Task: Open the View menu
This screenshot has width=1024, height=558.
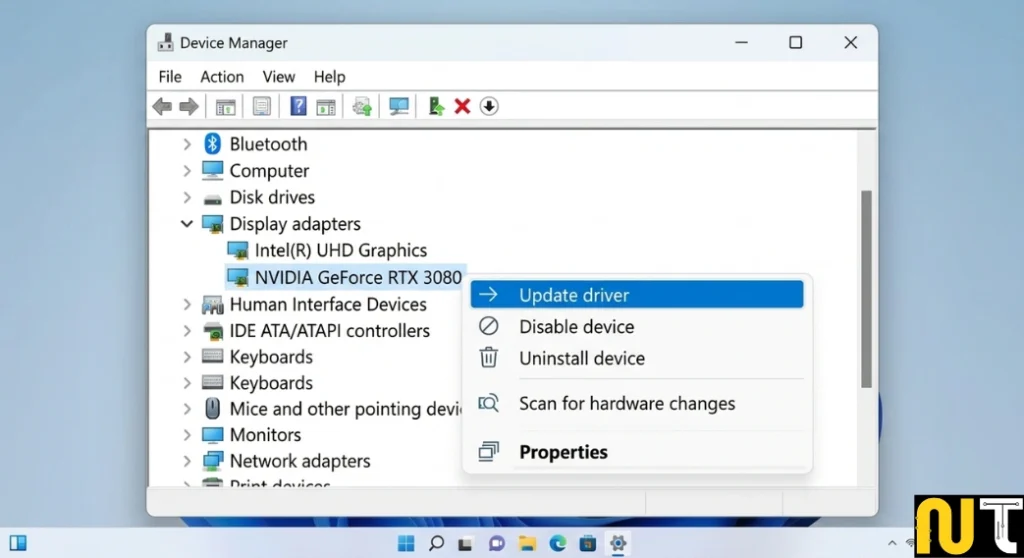Action: pos(279,76)
